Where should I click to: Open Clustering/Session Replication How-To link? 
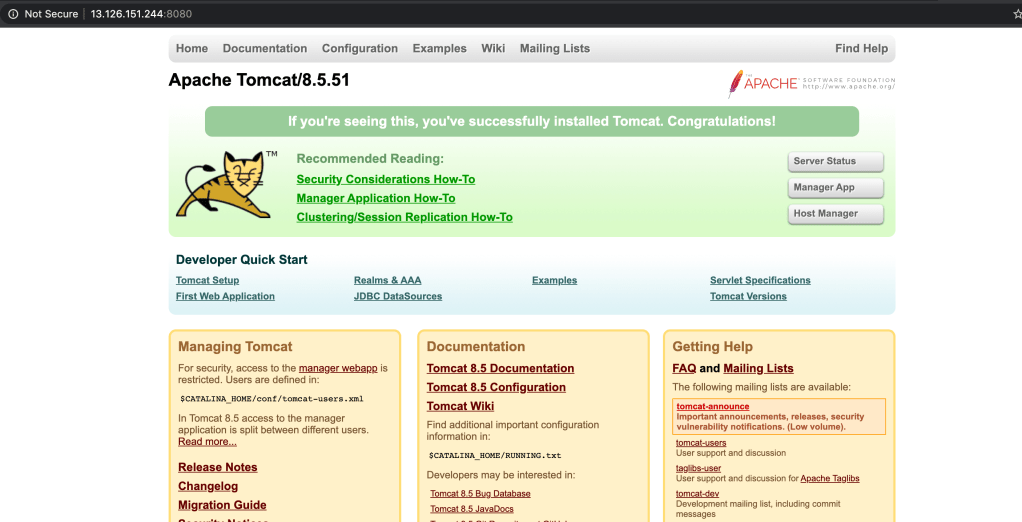pos(404,218)
